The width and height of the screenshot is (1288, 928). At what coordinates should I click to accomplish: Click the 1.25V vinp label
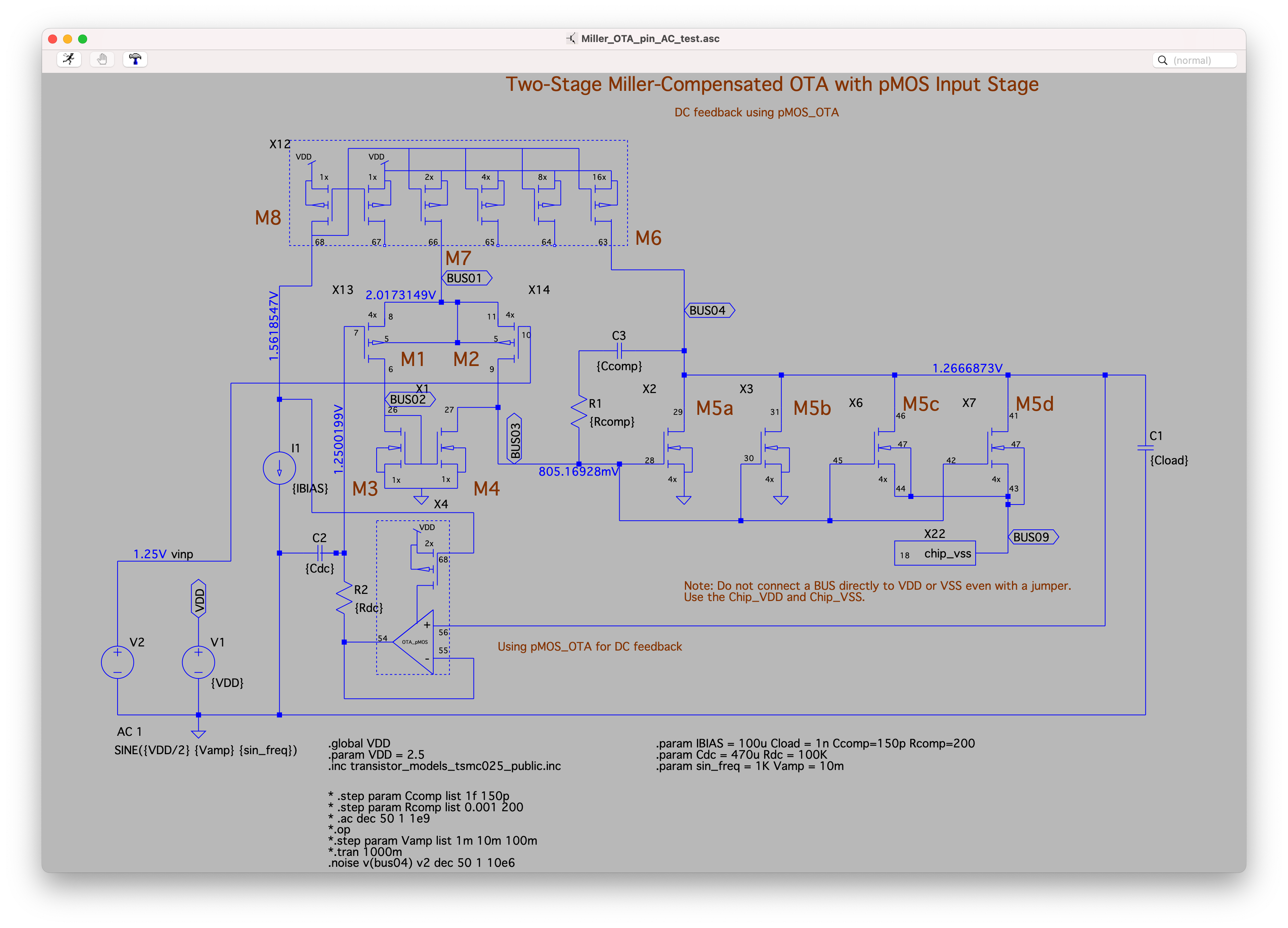click(163, 554)
